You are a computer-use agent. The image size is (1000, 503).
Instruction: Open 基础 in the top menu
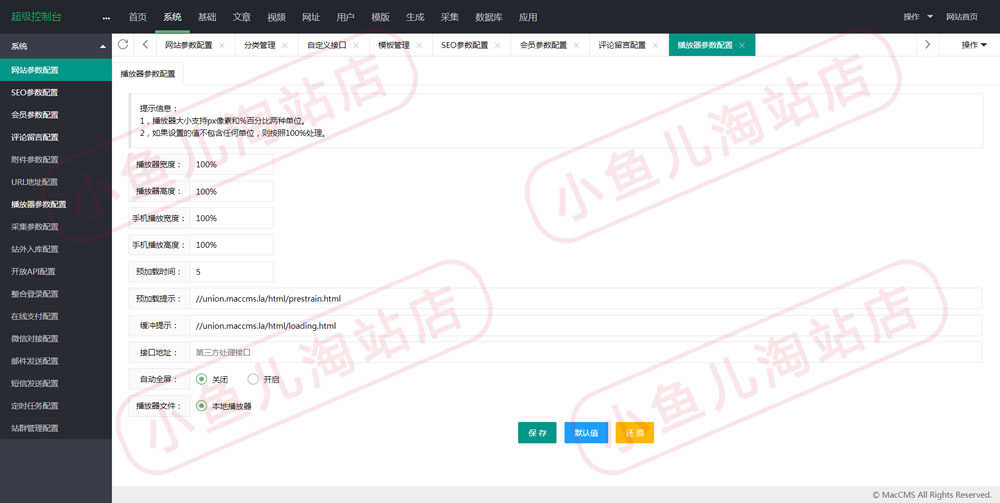(207, 17)
